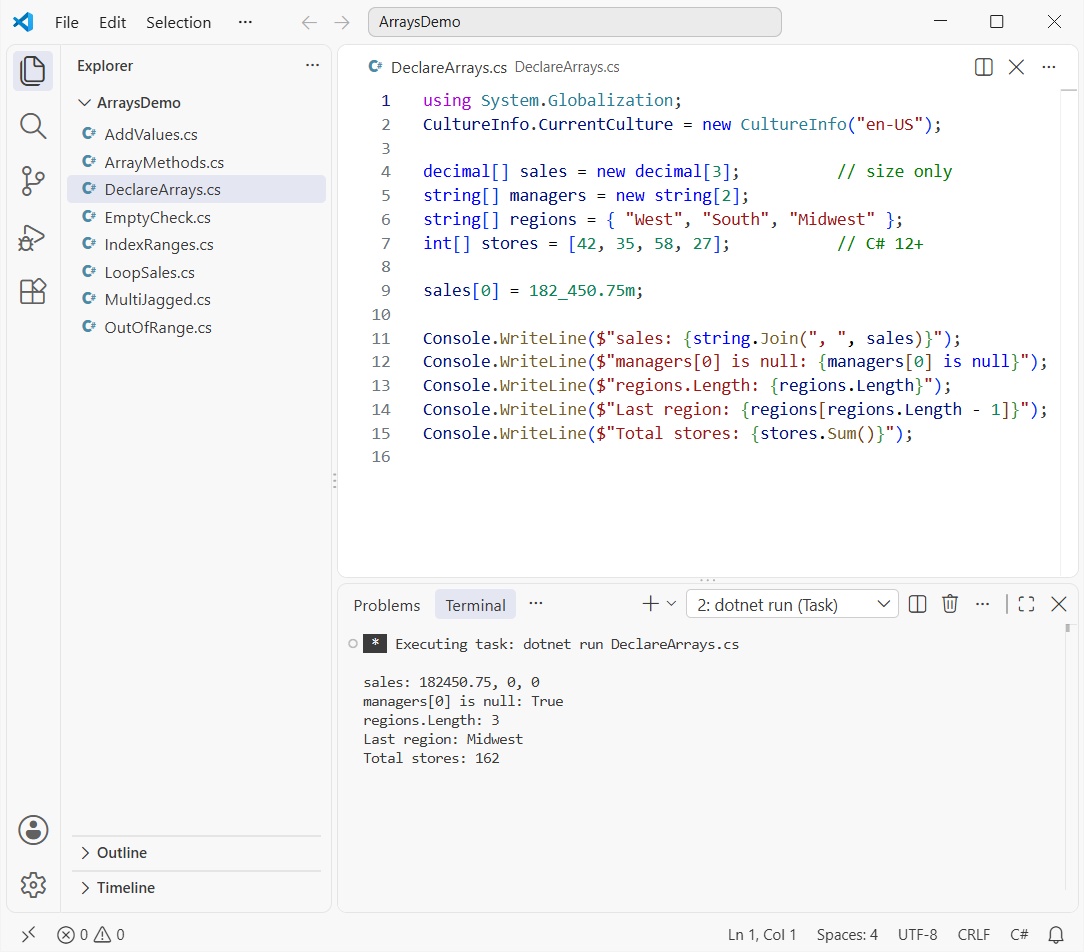This screenshot has height=952, width=1084.
Task: Open additional panel tabs ellipsis next to Terminal
Action: tap(536, 604)
